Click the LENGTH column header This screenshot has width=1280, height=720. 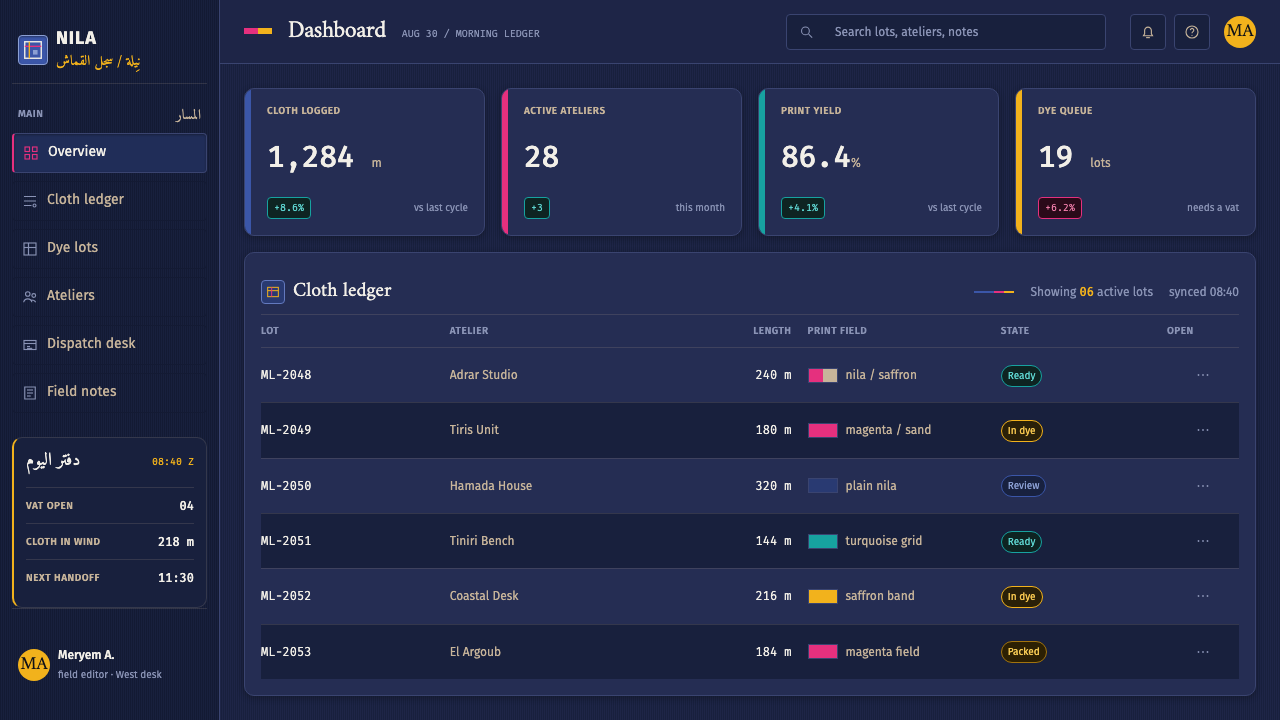pyautogui.click(x=772, y=331)
